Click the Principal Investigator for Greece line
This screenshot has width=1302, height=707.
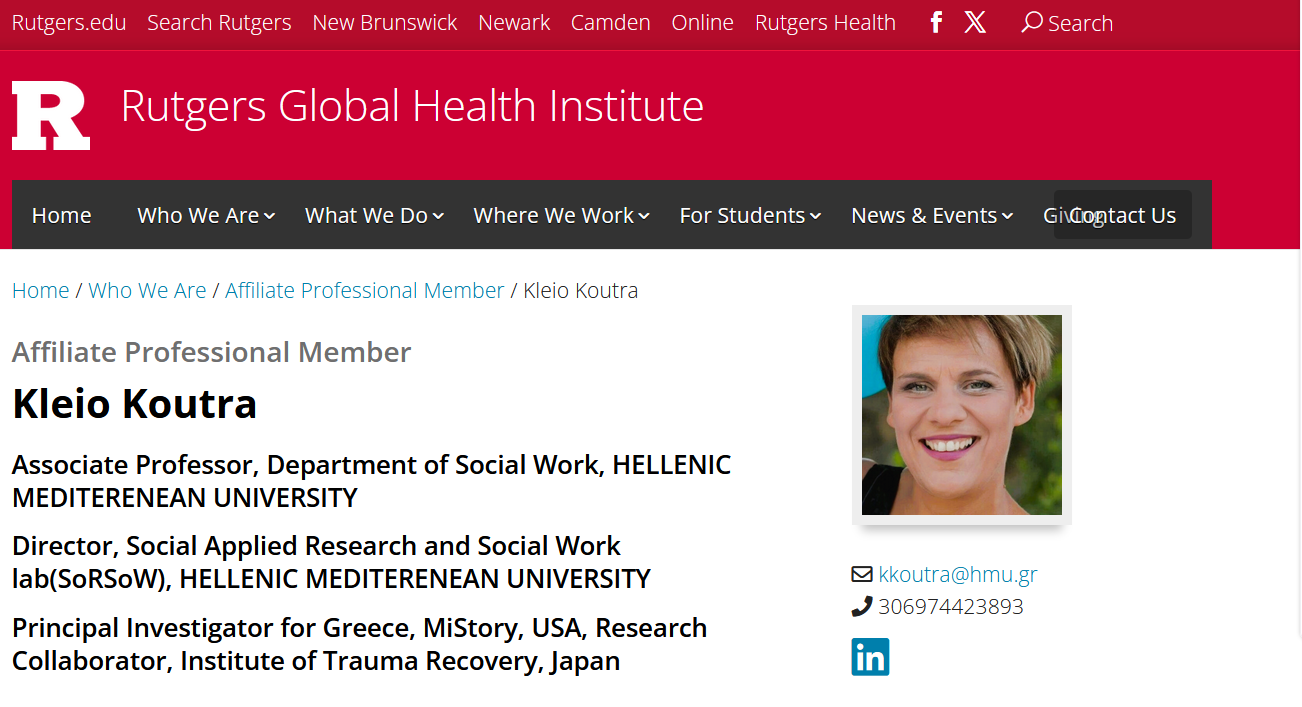(359, 644)
